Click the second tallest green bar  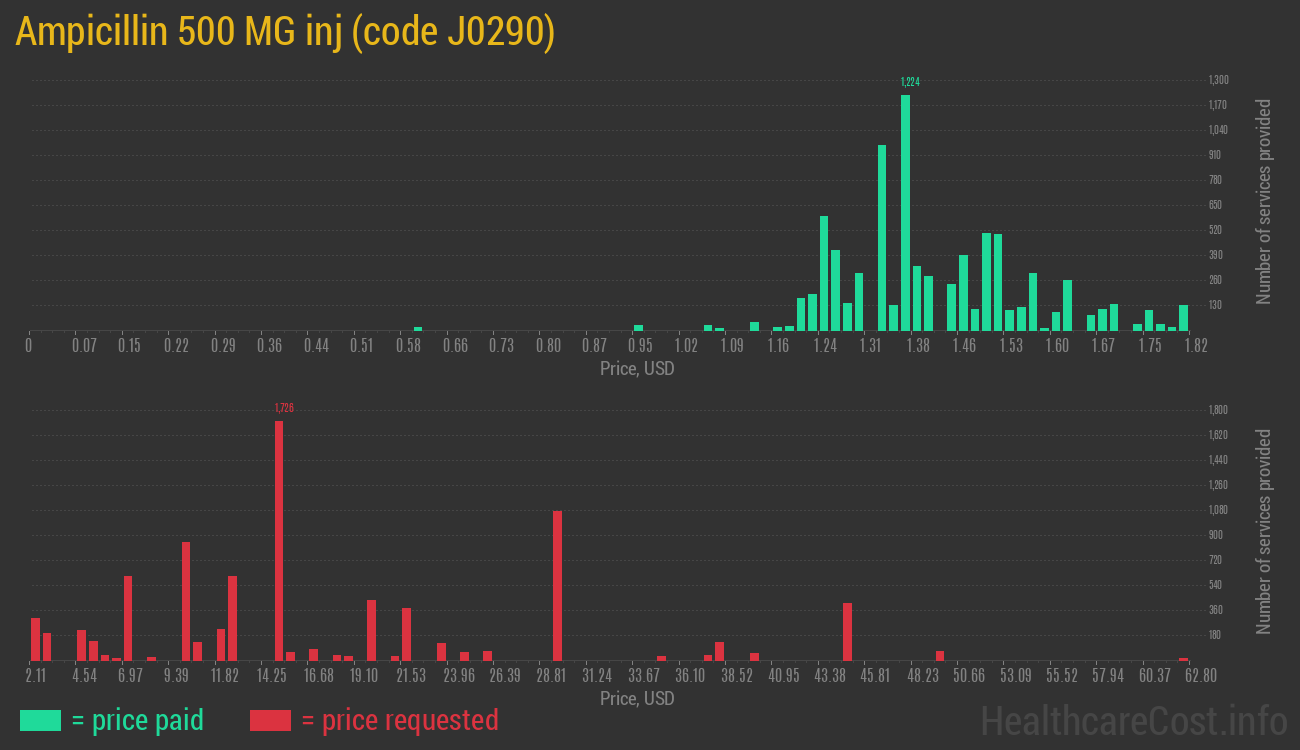pos(882,237)
